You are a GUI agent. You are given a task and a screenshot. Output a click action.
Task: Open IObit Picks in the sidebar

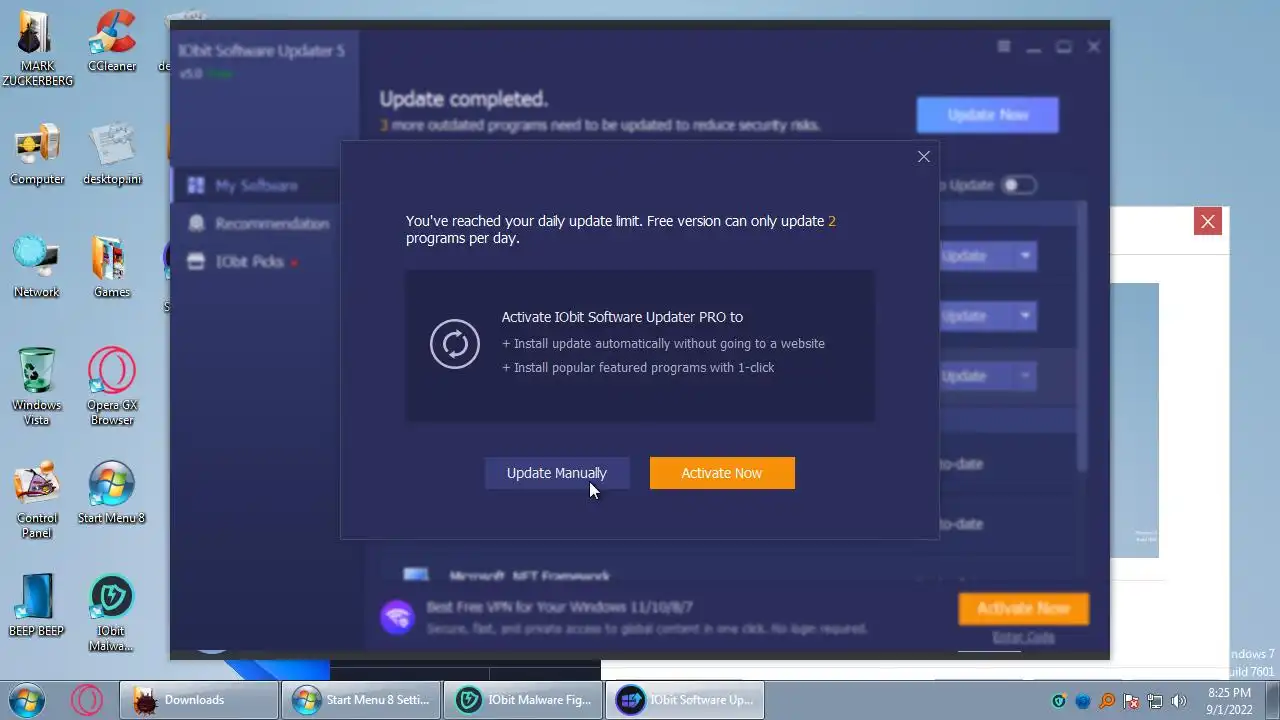(250, 261)
